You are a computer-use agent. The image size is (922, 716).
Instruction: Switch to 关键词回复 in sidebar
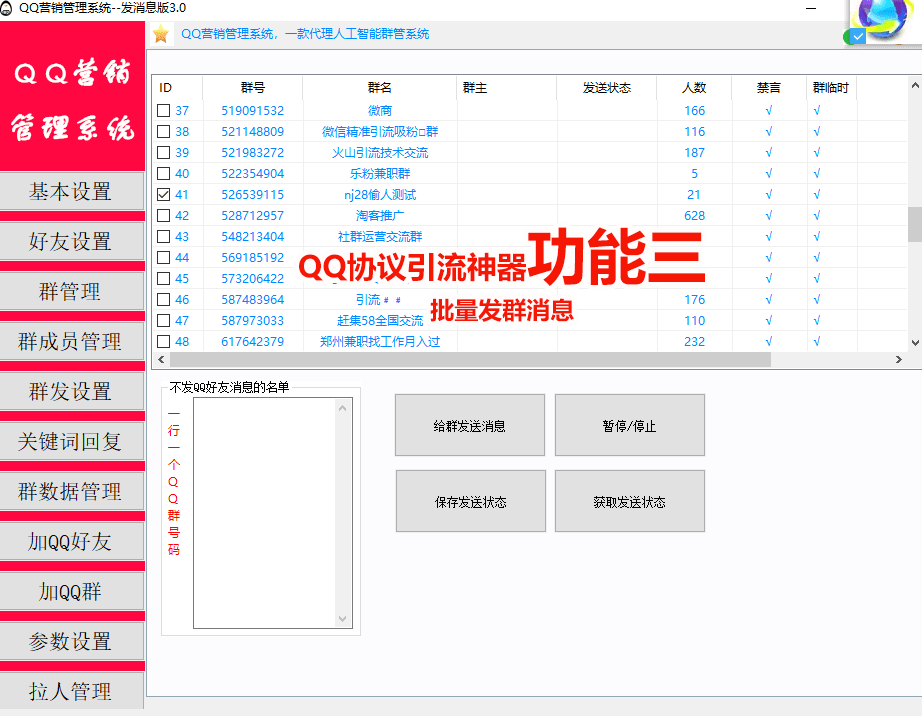71,442
